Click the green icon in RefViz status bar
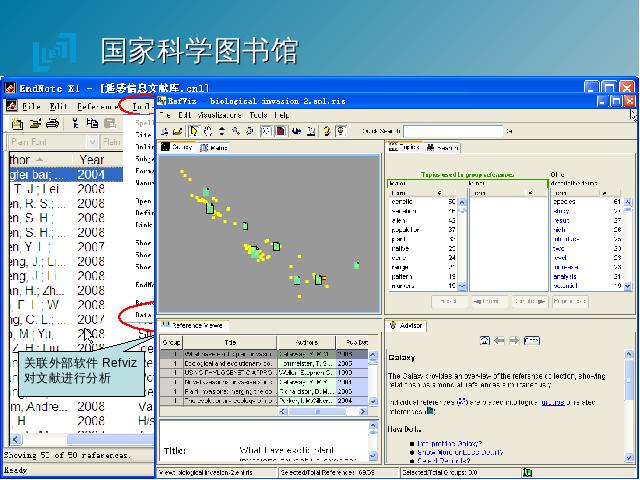 [x=527, y=473]
